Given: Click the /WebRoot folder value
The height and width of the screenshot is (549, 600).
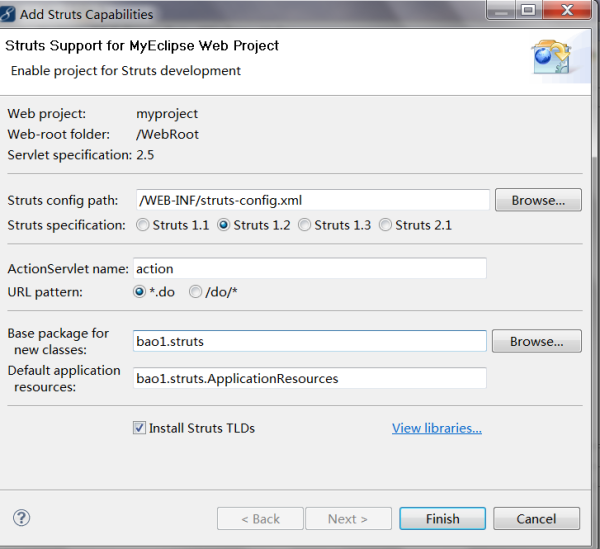Looking at the screenshot, I should point(168,134).
